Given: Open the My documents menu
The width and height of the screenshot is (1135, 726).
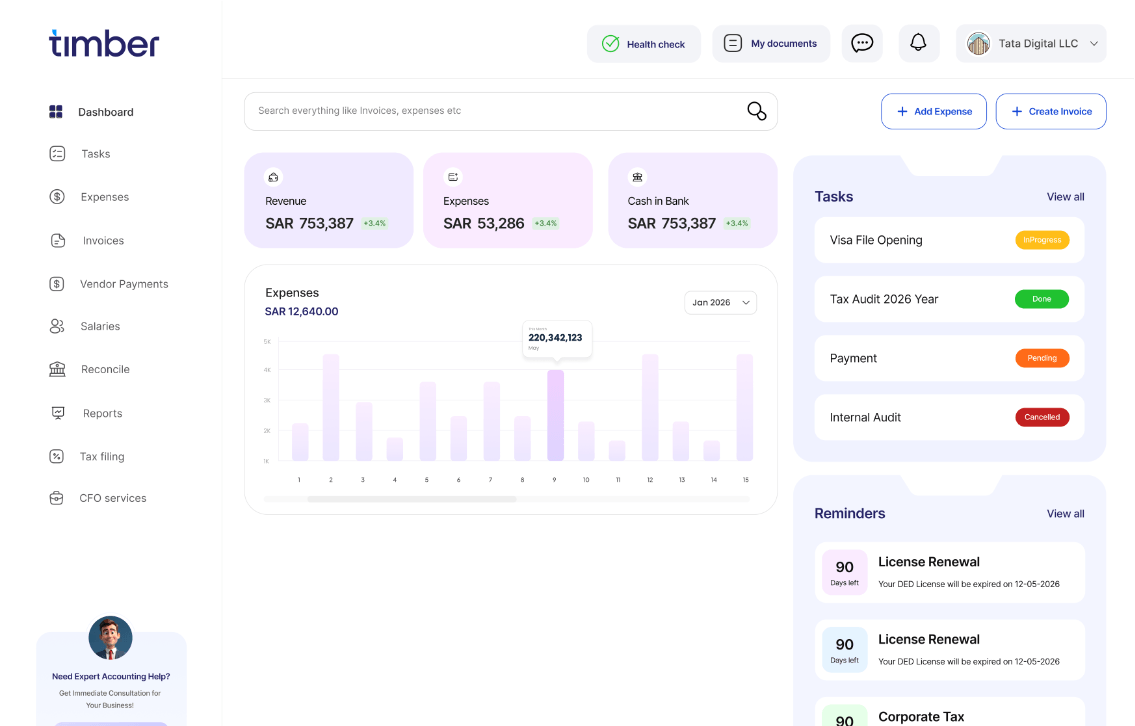Looking at the screenshot, I should [771, 43].
